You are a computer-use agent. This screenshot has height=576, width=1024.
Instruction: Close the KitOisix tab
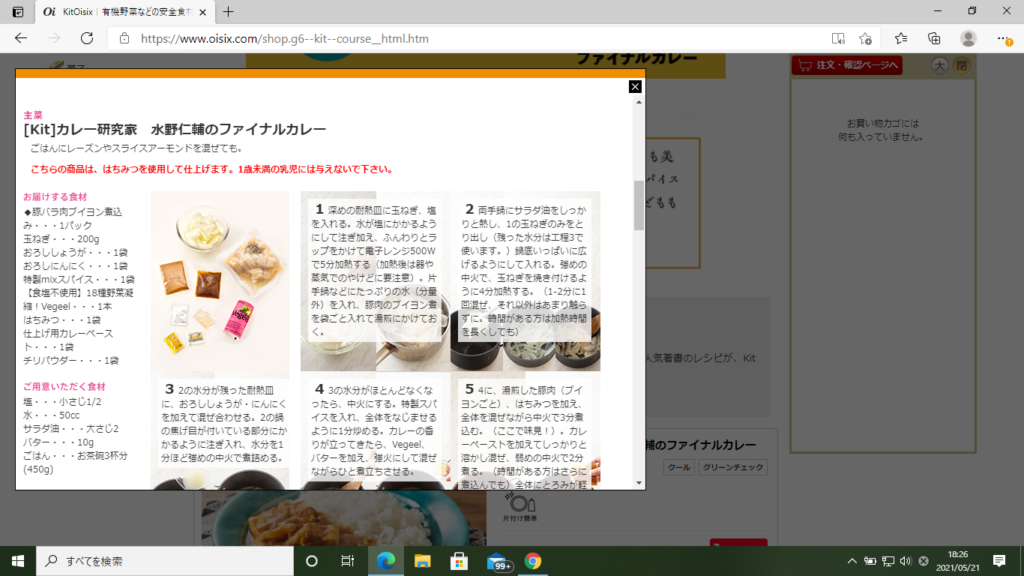pyautogui.click(x=202, y=12)
